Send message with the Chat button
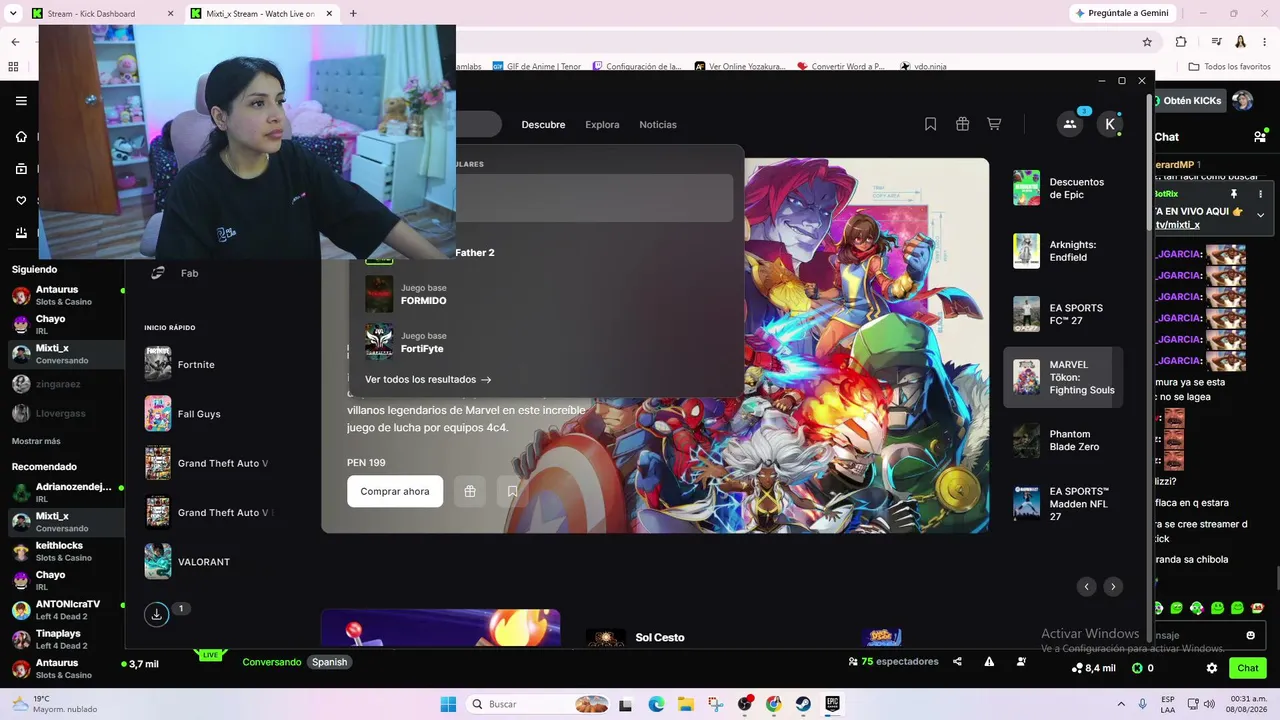Screen dimensions: 1280x720 point(1248,668)
